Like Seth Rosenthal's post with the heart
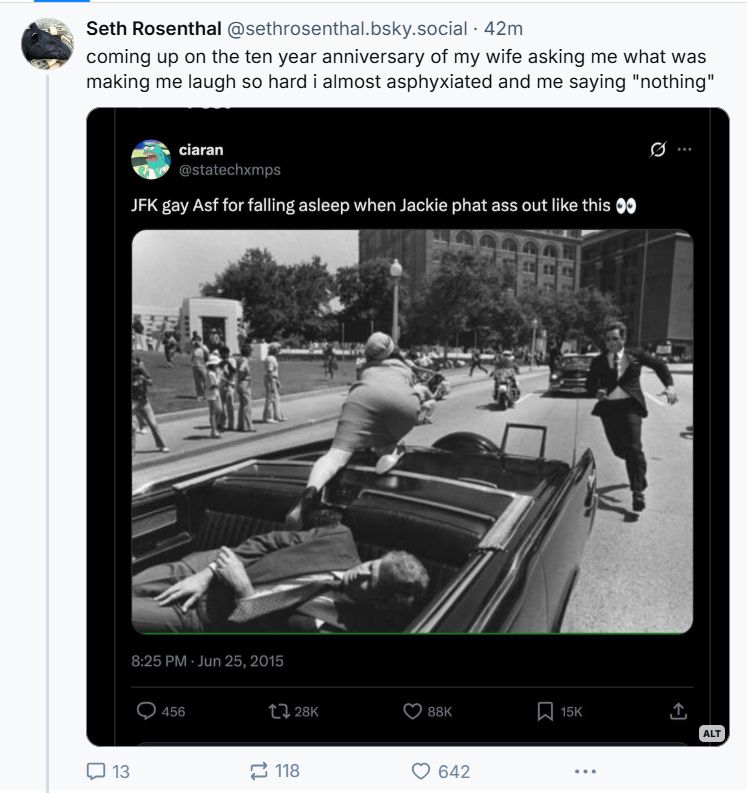This screenshot has height=793, width=747. pyautogui.click(x=421, y=771)
